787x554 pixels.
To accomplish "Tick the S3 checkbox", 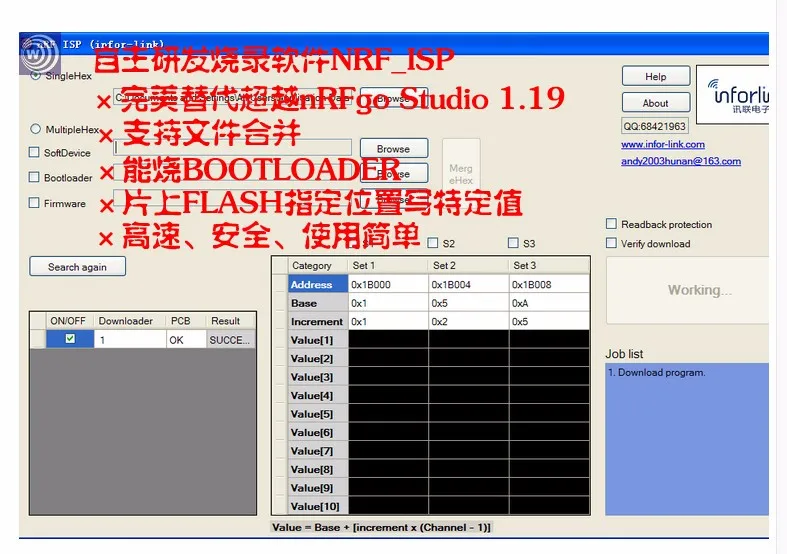I will [513, 243].
